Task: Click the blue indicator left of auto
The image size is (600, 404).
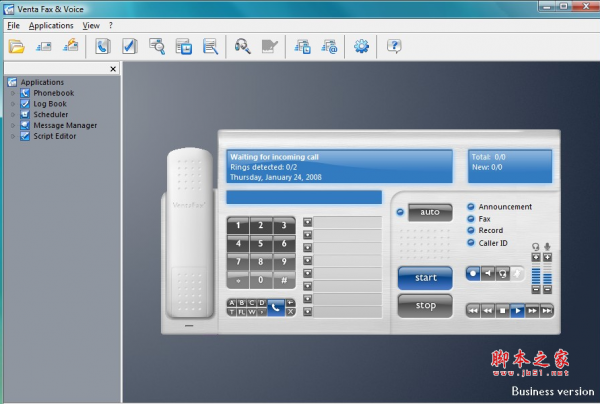Action: (x=400, y=212)
